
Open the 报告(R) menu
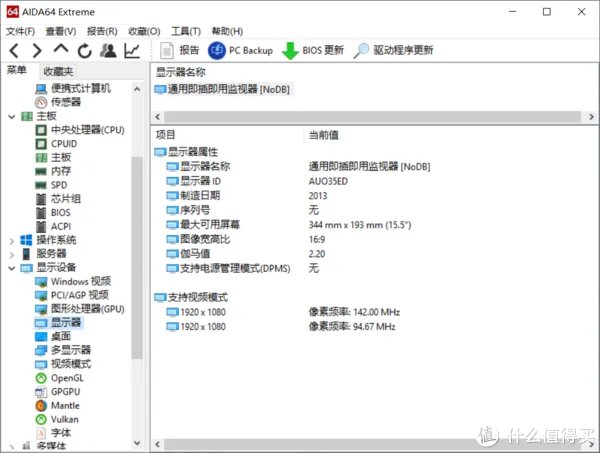coord(102,31)
